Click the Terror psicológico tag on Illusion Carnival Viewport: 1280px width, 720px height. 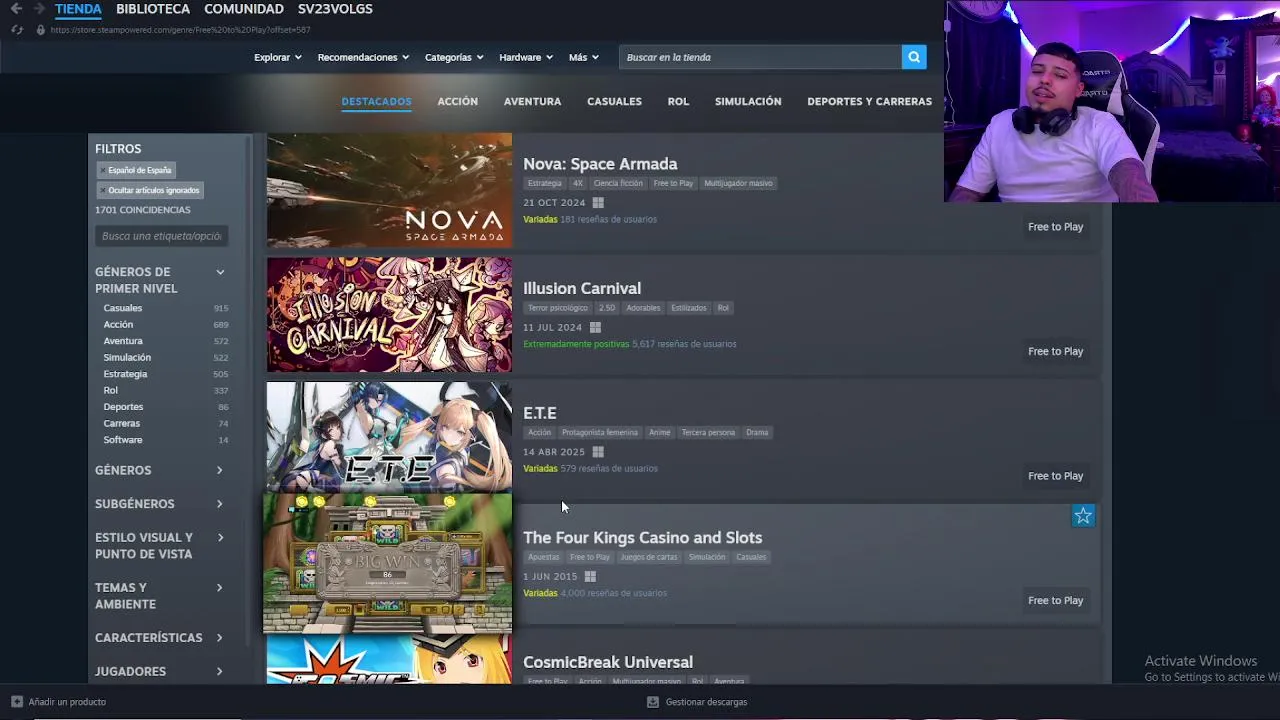coord(558,308)
